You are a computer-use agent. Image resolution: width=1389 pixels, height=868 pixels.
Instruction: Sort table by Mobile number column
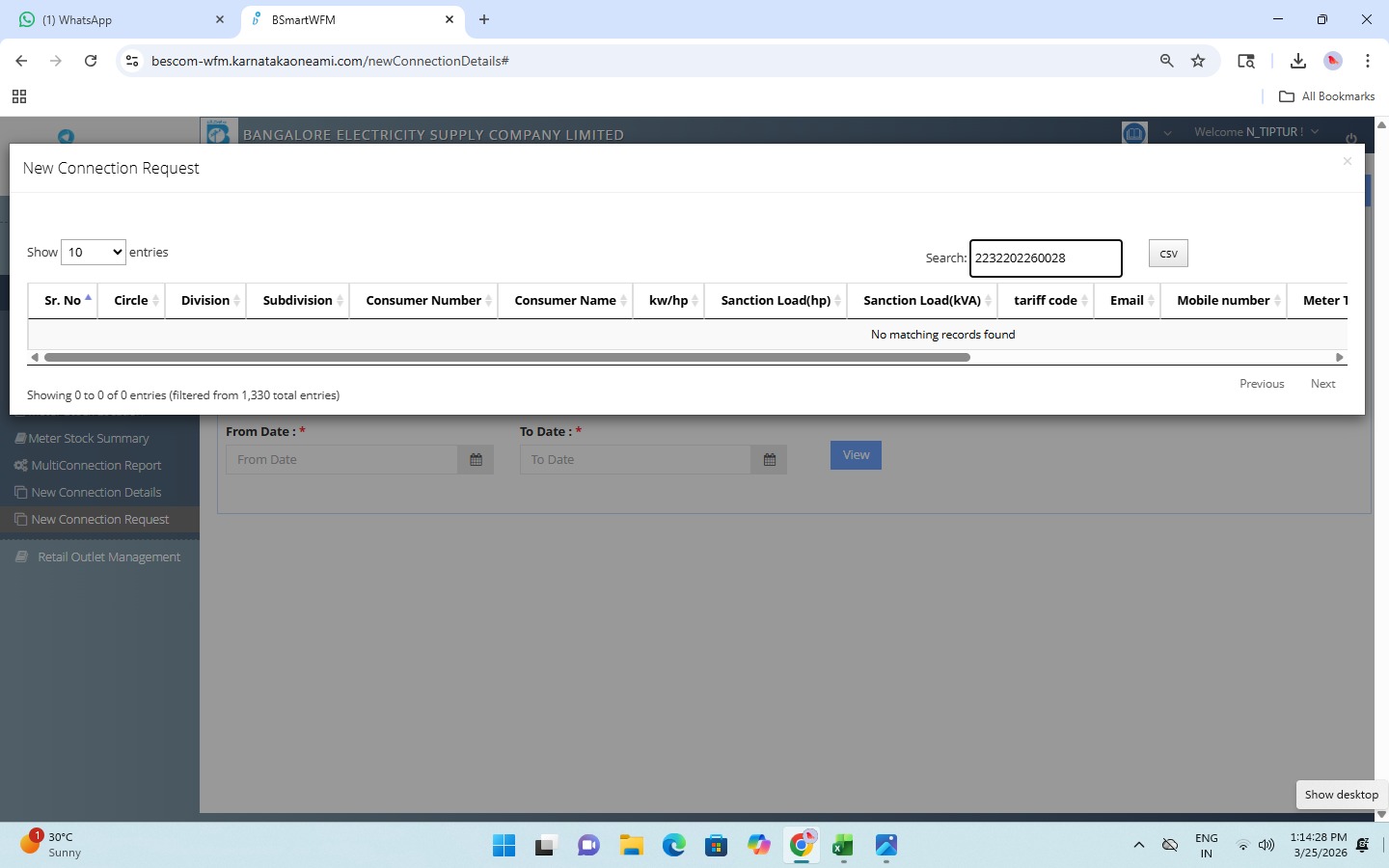(1223, 301)
